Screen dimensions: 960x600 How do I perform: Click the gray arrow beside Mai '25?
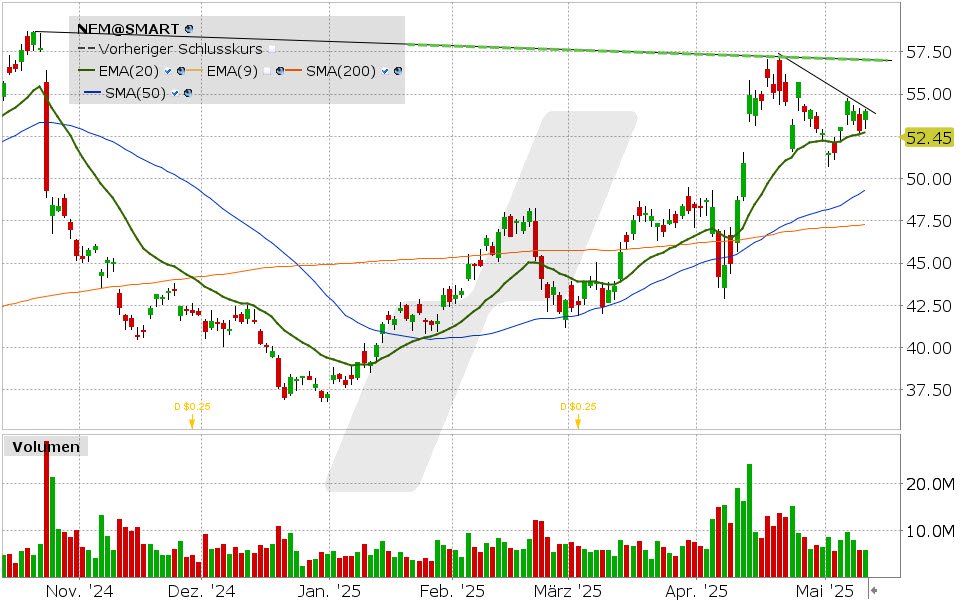pyautogui.click(x=874, y=590)
